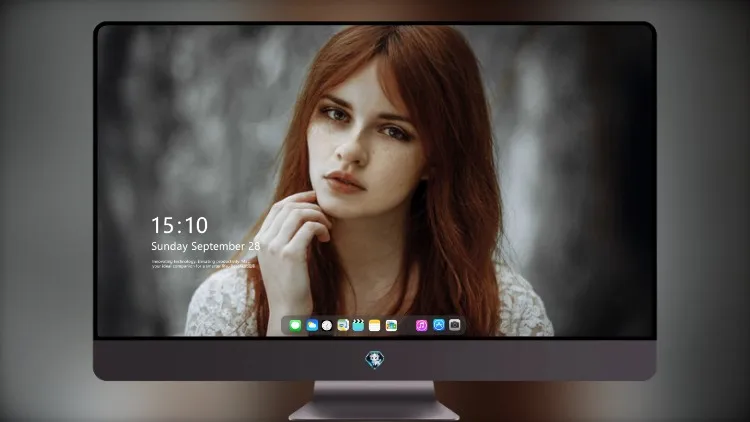The image size is (750, 422).
Task: Launch the teal clapperboard video app
Action: 358,325
